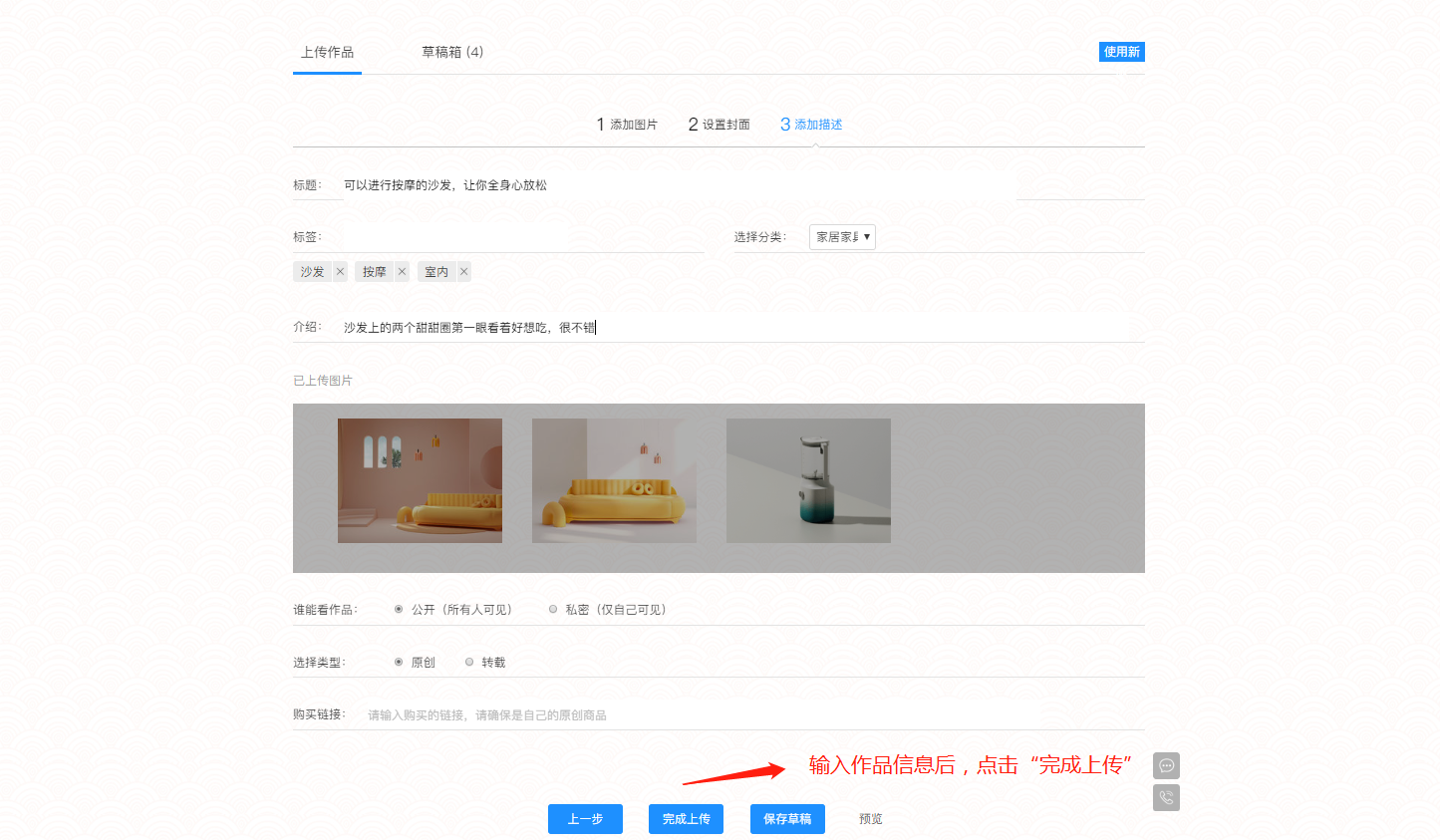Screen dimensions: 1440x840
Task: Click the 完成上传 button
Action: tap(686, 818)
